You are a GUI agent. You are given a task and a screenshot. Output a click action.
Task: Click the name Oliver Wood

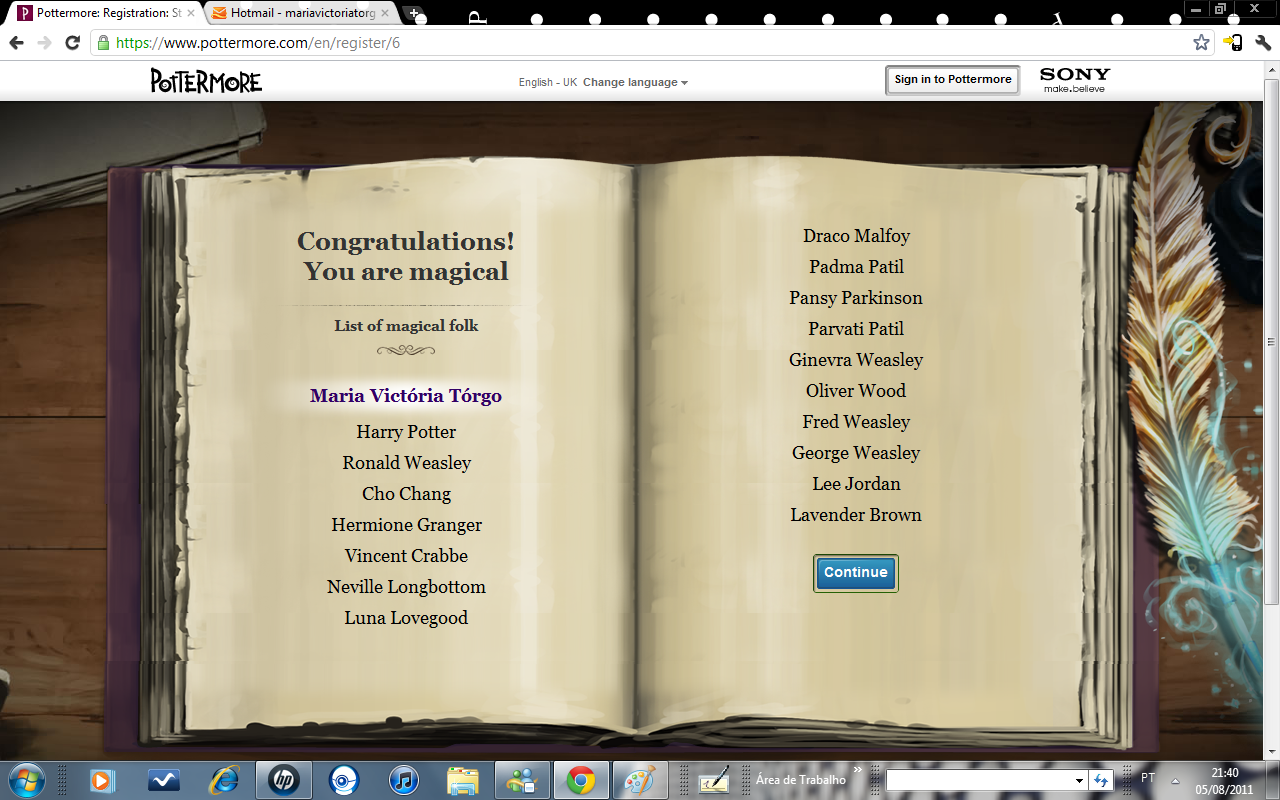point(856,391)
